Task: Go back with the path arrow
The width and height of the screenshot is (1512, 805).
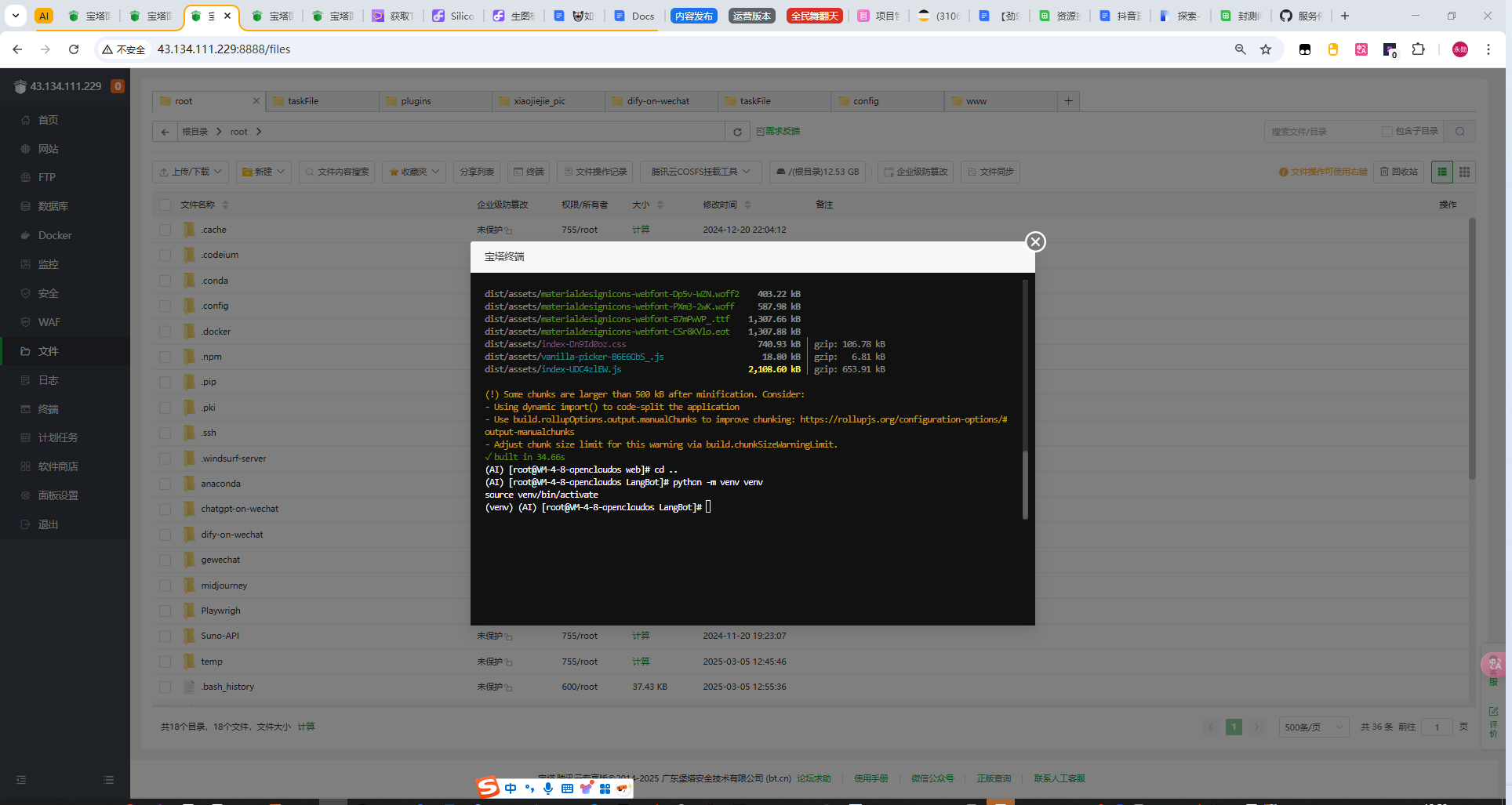Action: point(165,132)
